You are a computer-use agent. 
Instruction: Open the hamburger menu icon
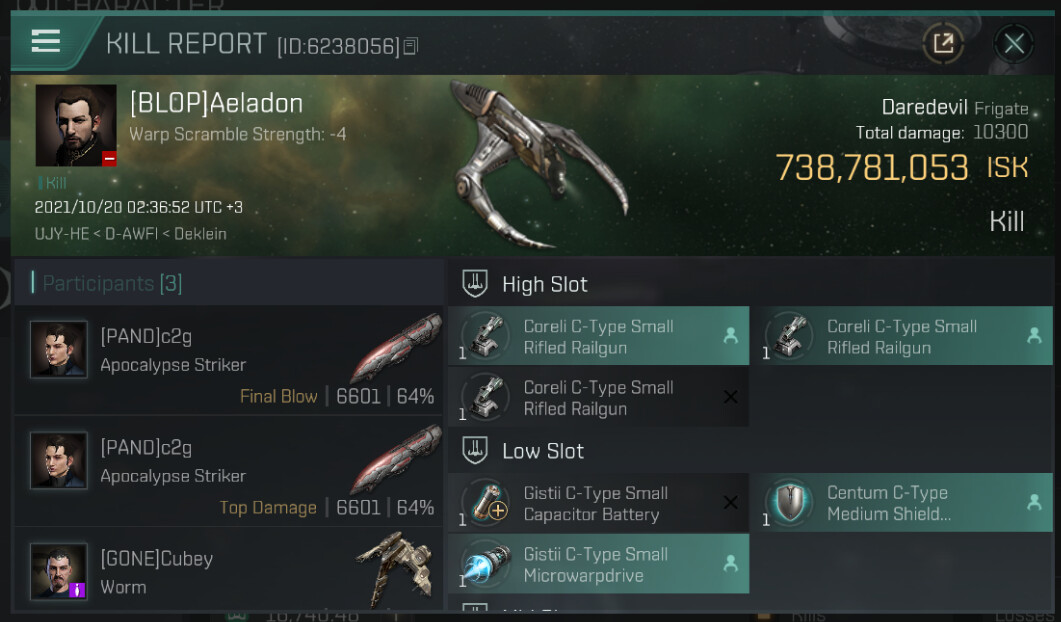tap(46, 41)
